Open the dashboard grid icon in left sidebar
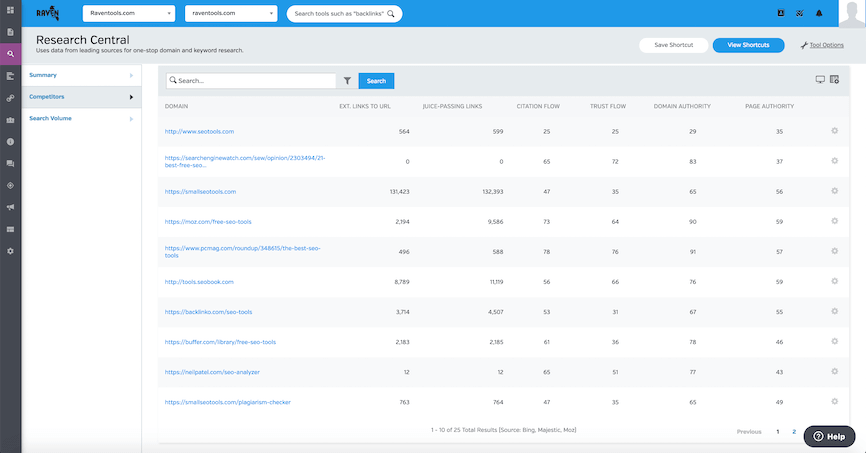The image size is (866, 453). point(10,10)
